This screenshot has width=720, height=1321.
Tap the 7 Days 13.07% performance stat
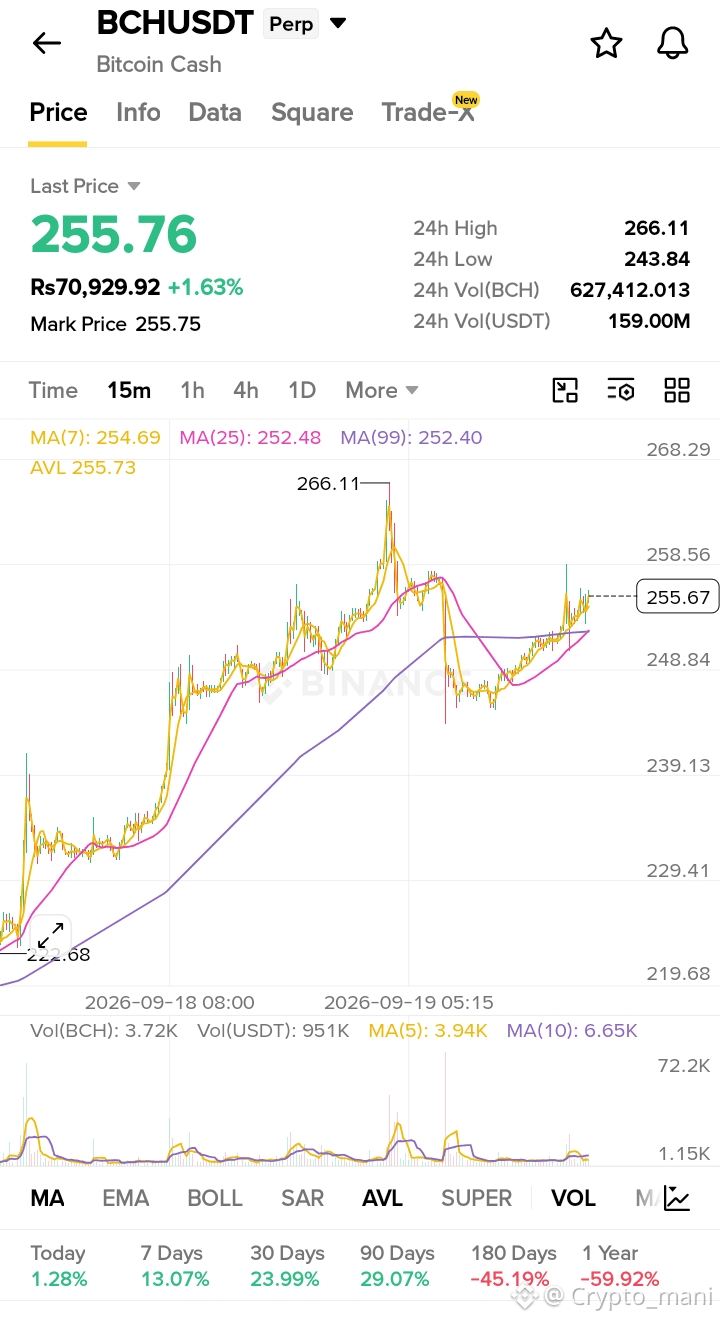click(x=175, y=1266)
